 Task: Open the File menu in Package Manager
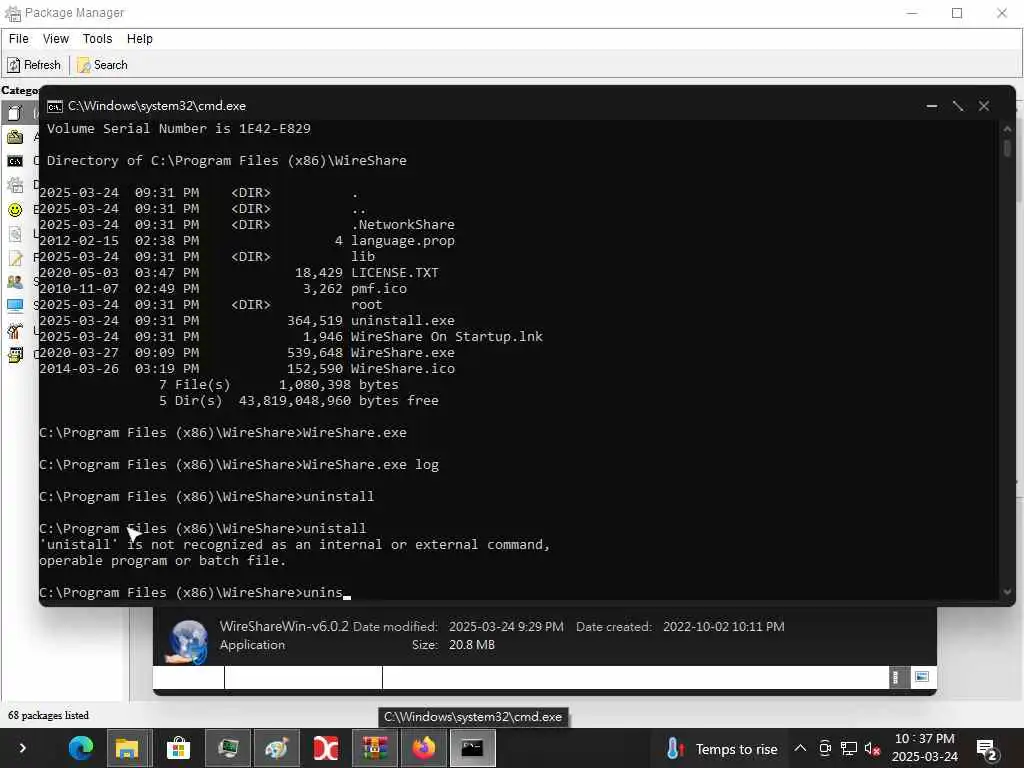(18, 39)
